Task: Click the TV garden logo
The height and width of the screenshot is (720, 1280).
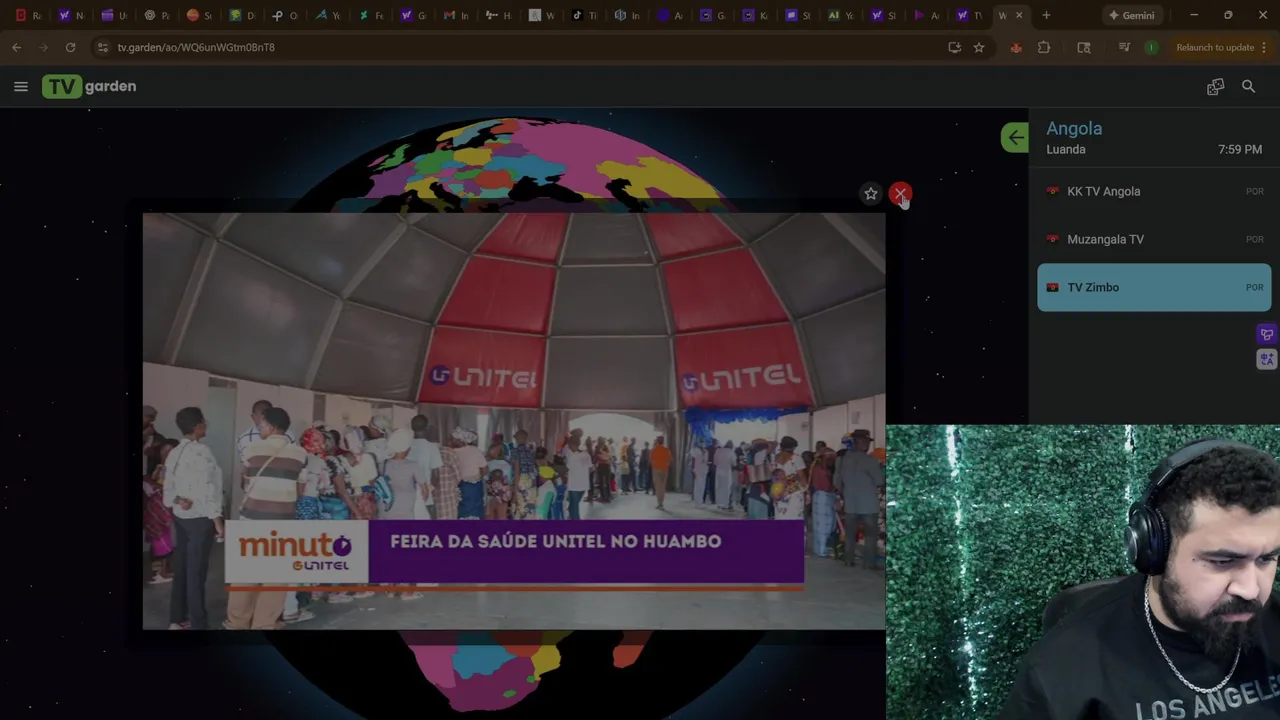Action: tap(90, 86)
